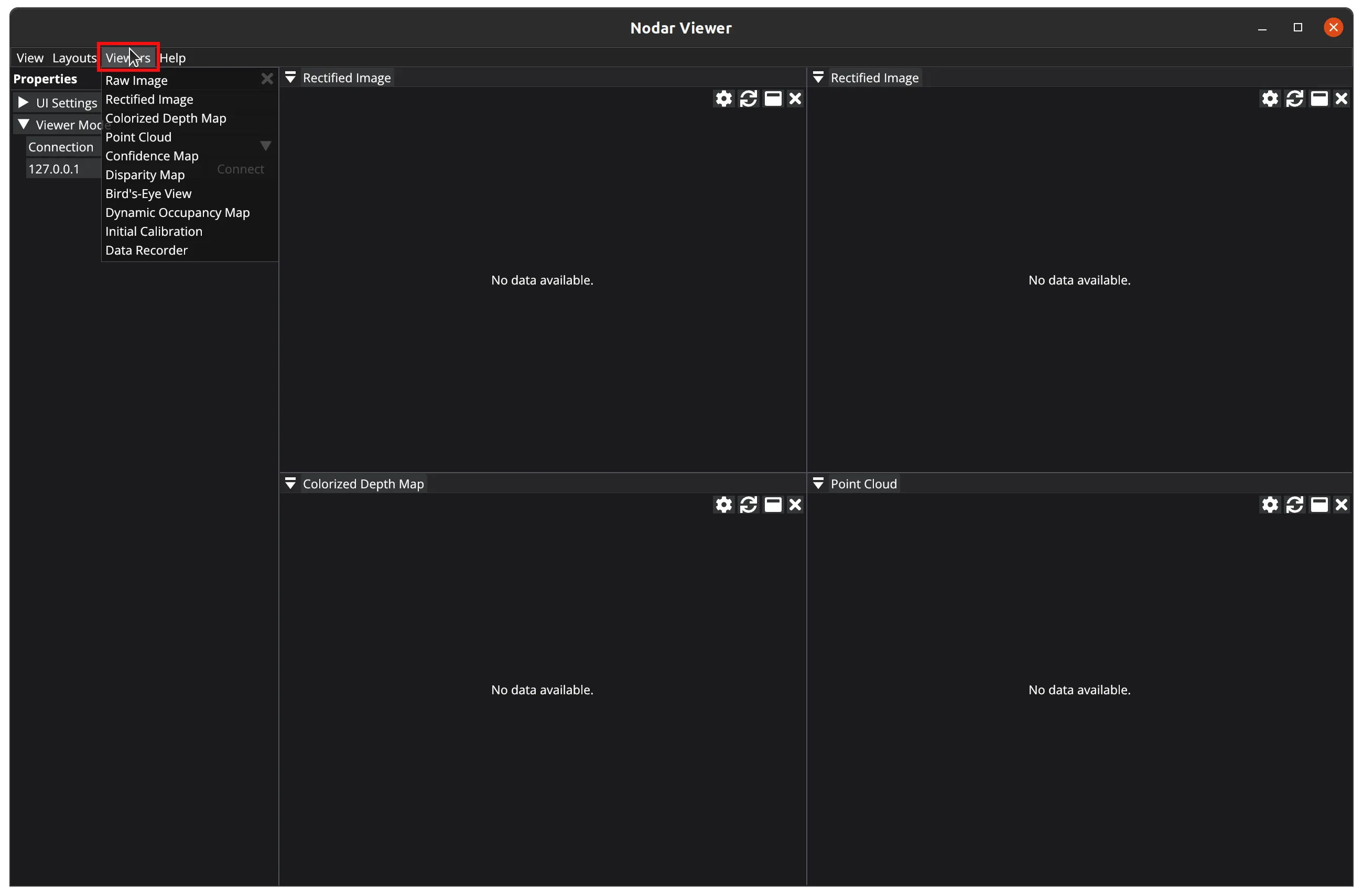Collapse the Viewer Mode section
Screen dimensions: 1363x896
pos(24,124)
